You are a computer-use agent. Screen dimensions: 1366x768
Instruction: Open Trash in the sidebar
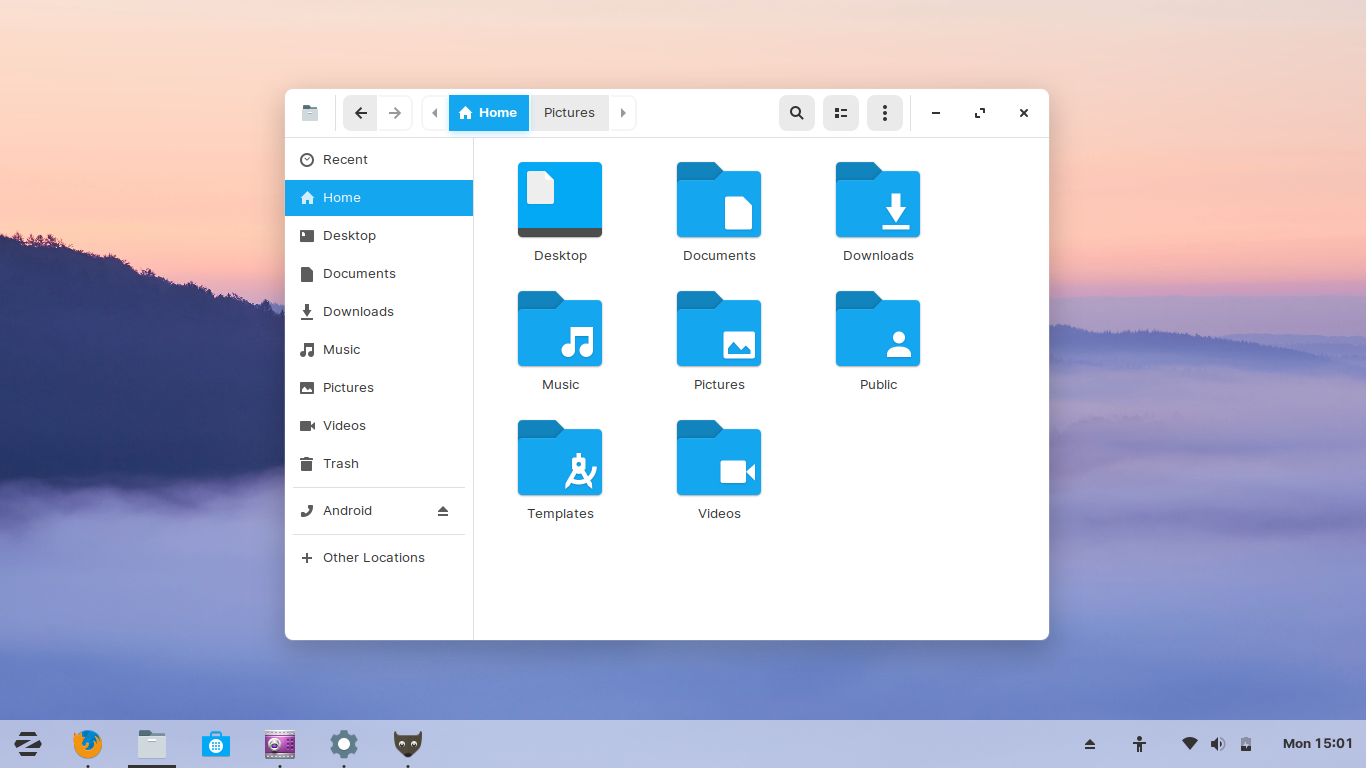coord(379,464)
